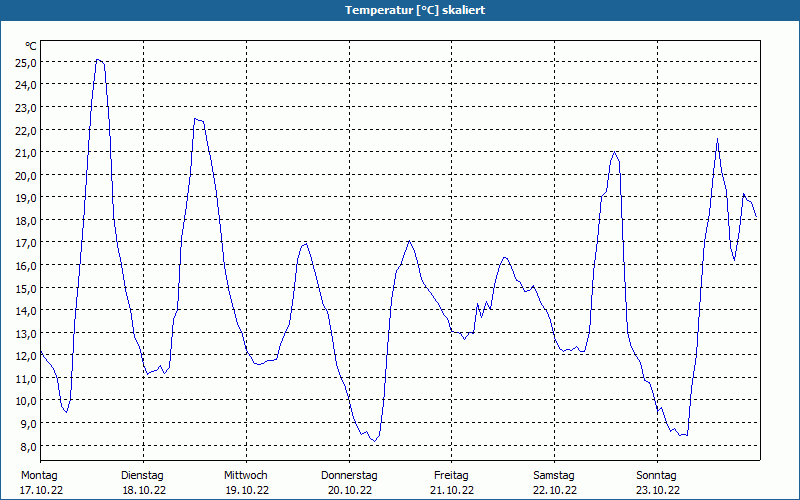Click the Thursday temperature minimum on the curve
Viewport: 800px width, 500px height.
pos(375,441)
